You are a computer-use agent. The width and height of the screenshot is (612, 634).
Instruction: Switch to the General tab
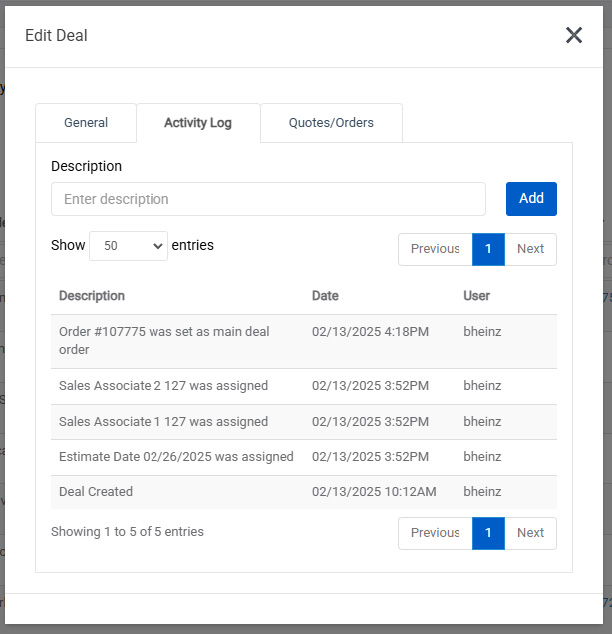(86, 123)
